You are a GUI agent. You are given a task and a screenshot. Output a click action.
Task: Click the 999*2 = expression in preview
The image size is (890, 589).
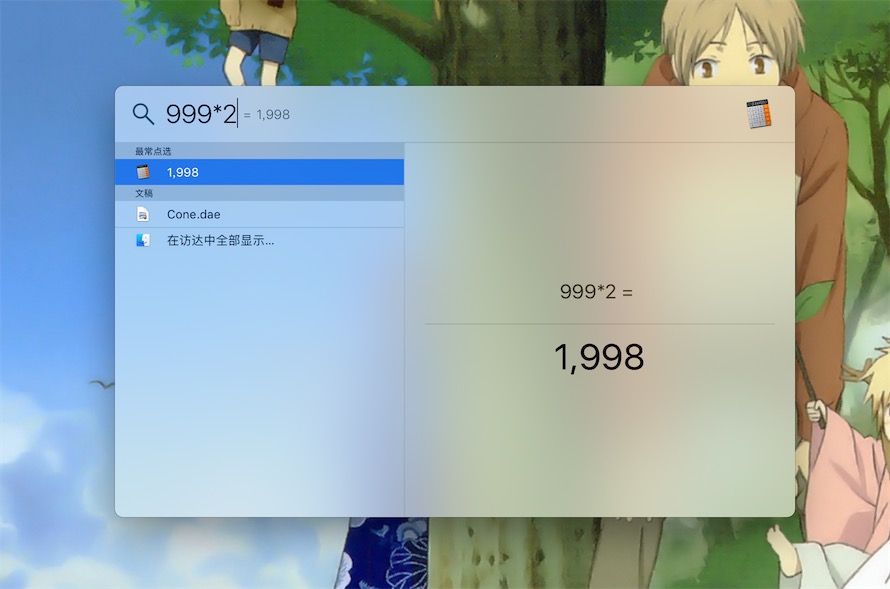click(596, 292)
